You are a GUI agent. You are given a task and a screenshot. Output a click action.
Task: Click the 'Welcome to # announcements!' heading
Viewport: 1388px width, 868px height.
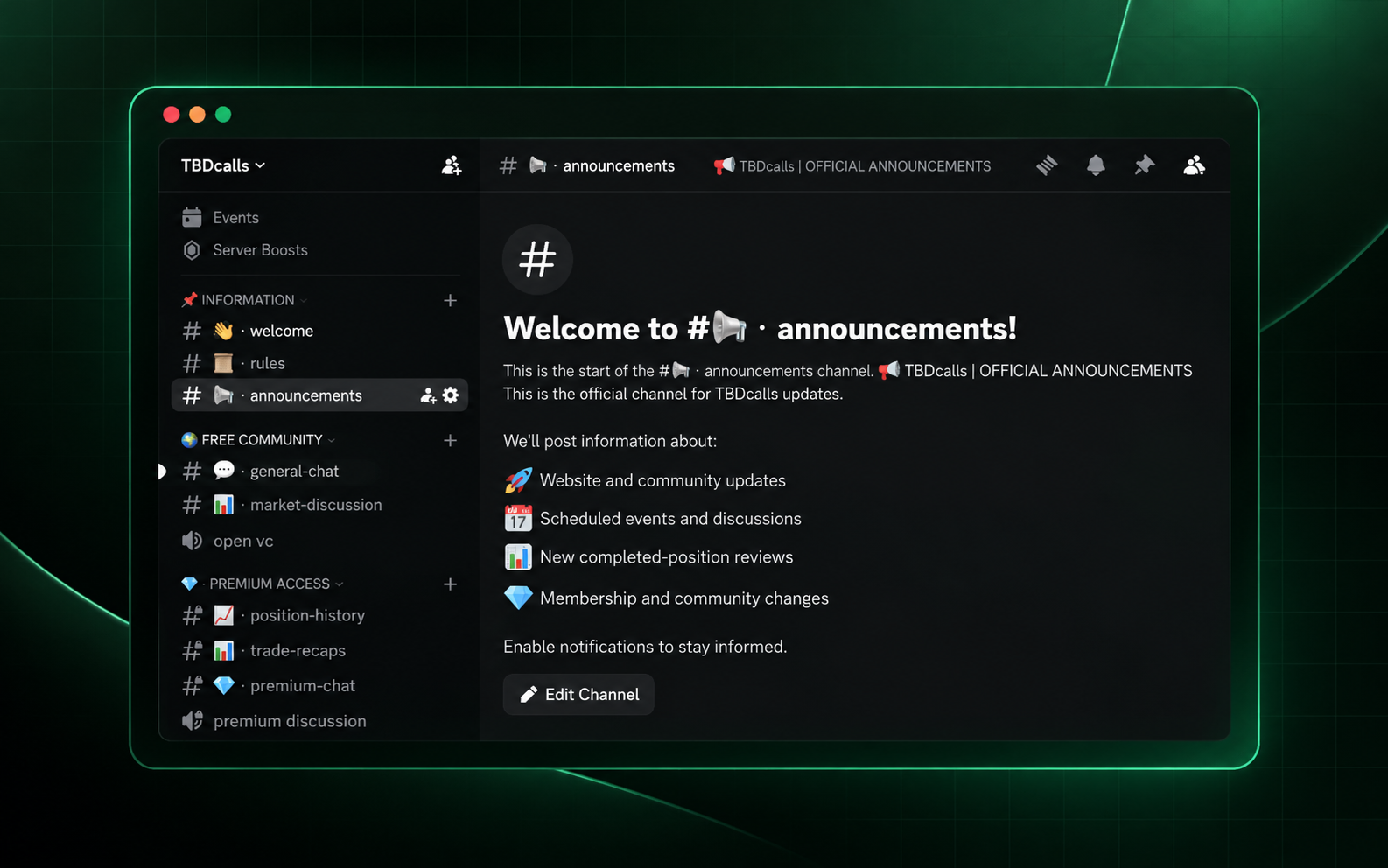760,328
